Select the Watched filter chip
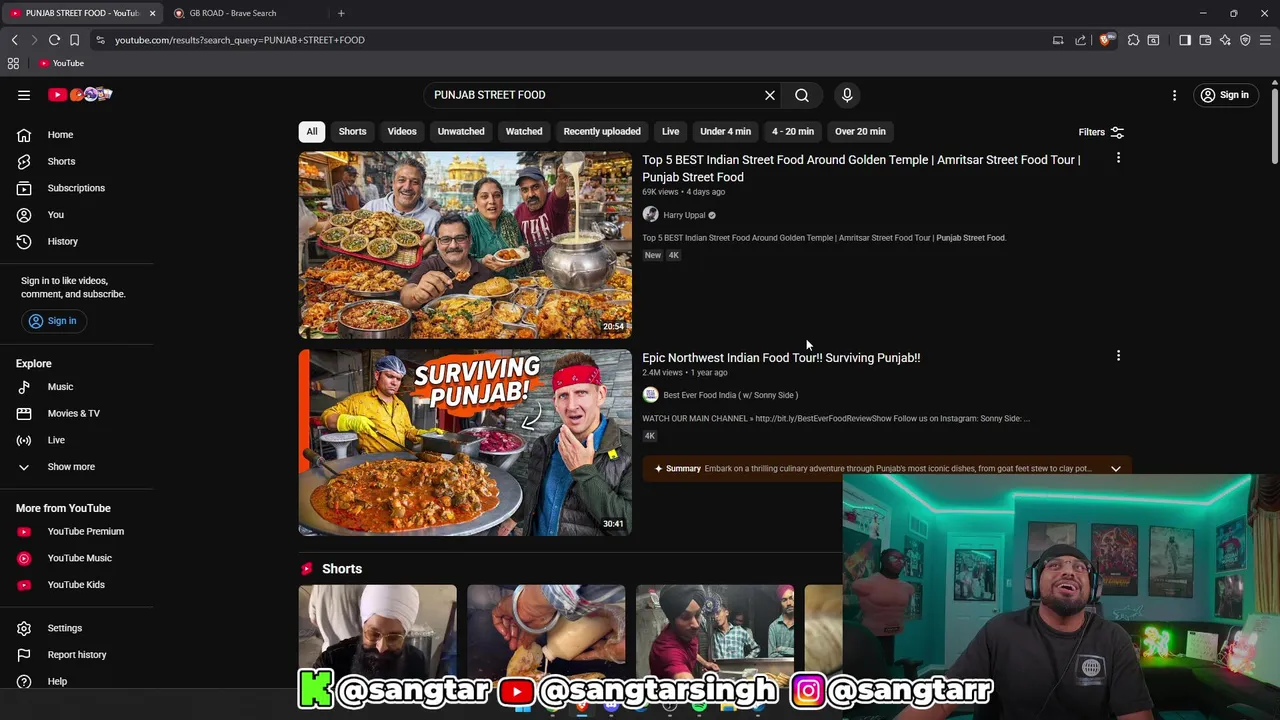Viewport: 1280px width, 720px height. coord(524,132)
